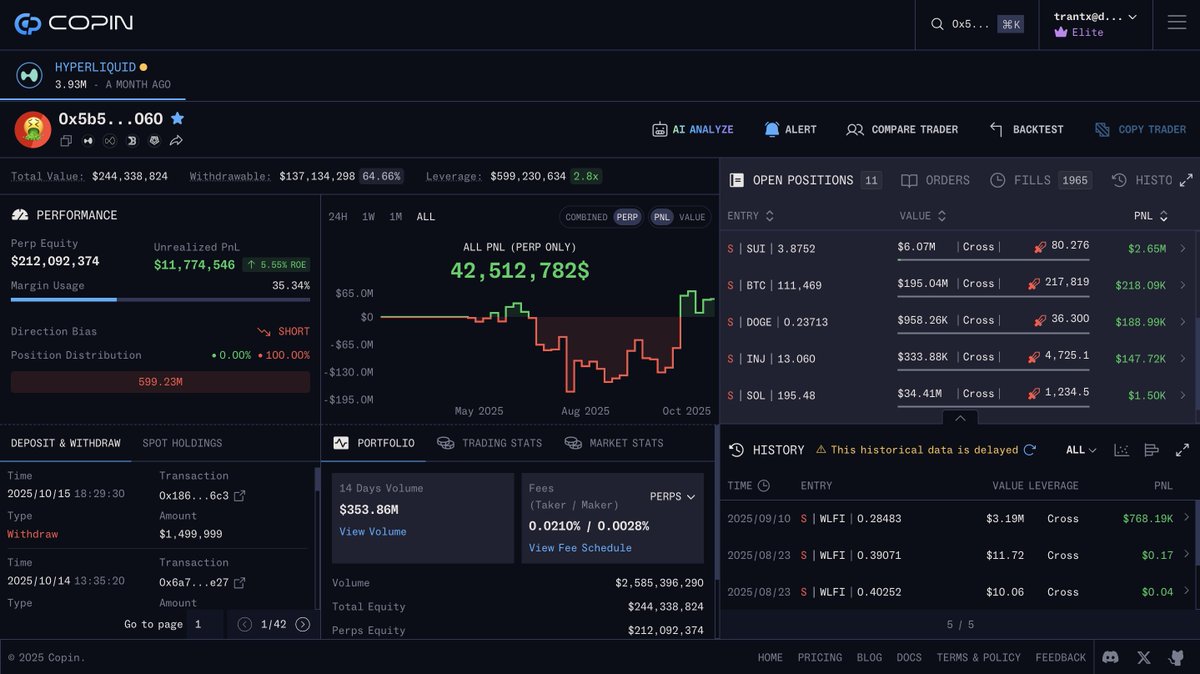
Task: Expand the History panel fullscreen
Action: (1182, 450)
